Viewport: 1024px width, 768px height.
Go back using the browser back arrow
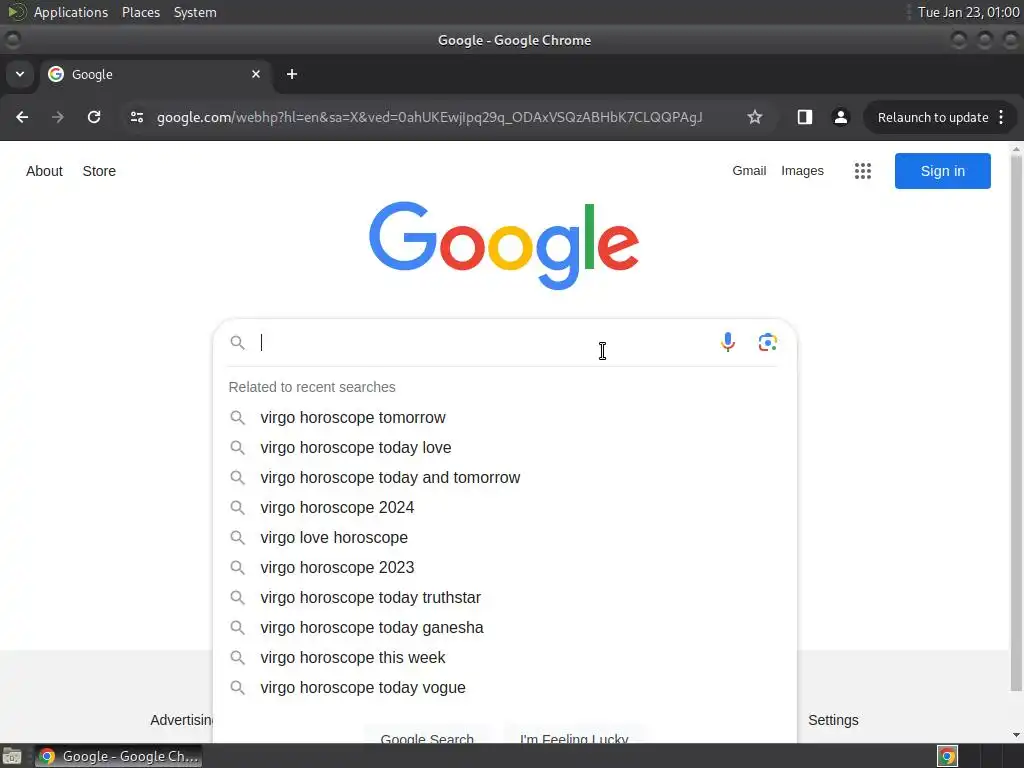[x=22, y=117]
